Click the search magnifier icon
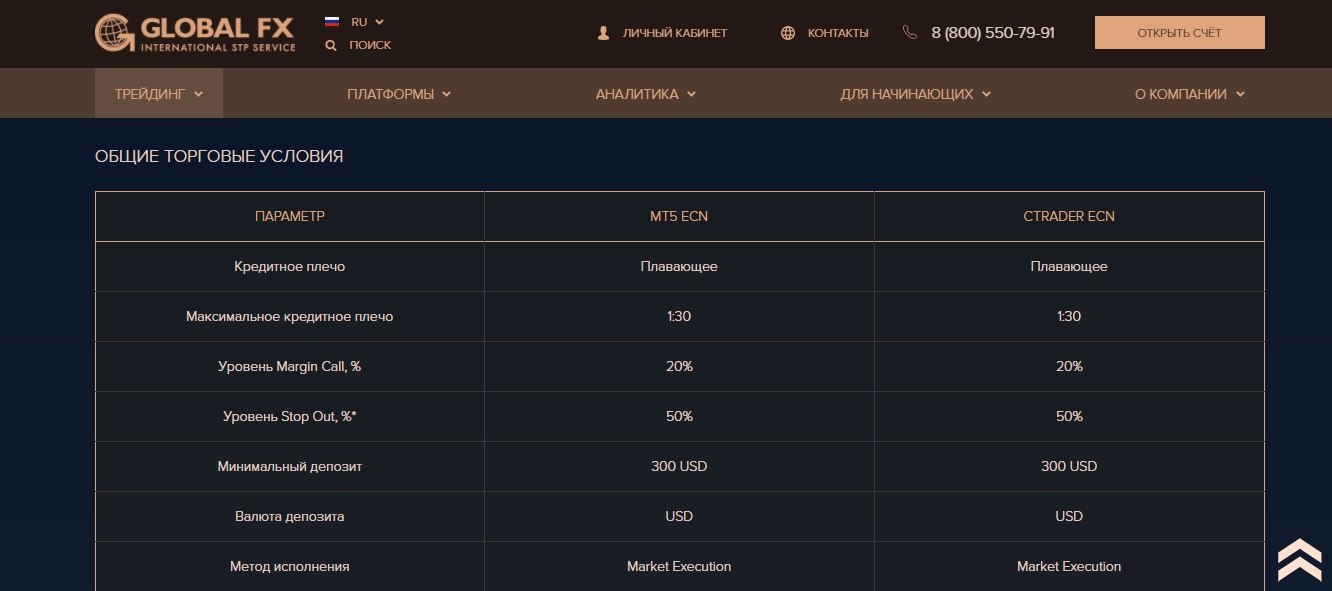The height and width of the screenshot is (591, 1332). coord(330,45)
